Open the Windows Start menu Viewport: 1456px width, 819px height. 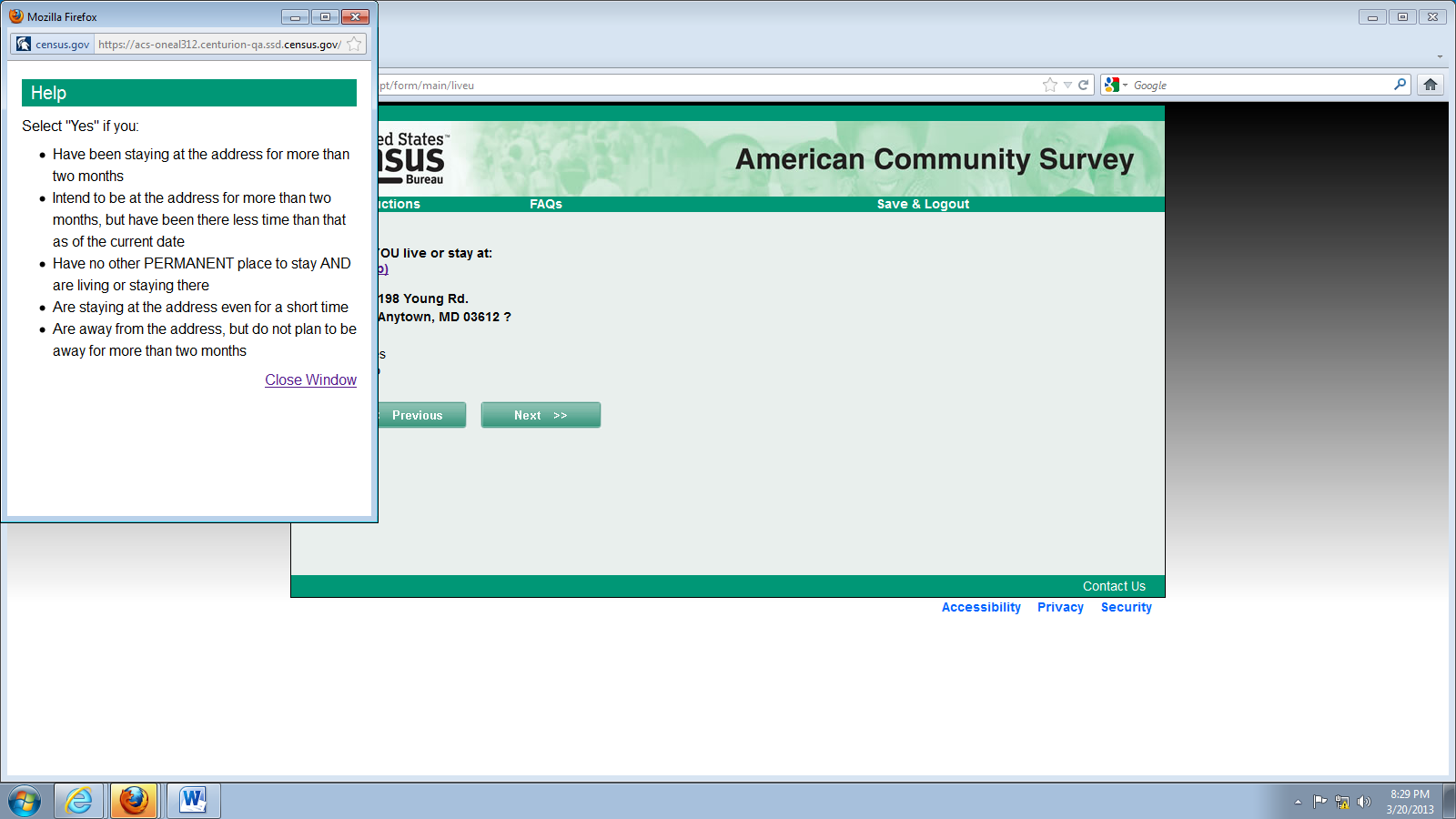click(x=25, y=801)
